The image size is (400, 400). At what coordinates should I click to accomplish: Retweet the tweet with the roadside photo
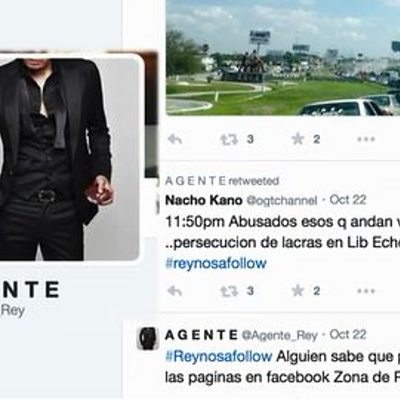[229, 139]
